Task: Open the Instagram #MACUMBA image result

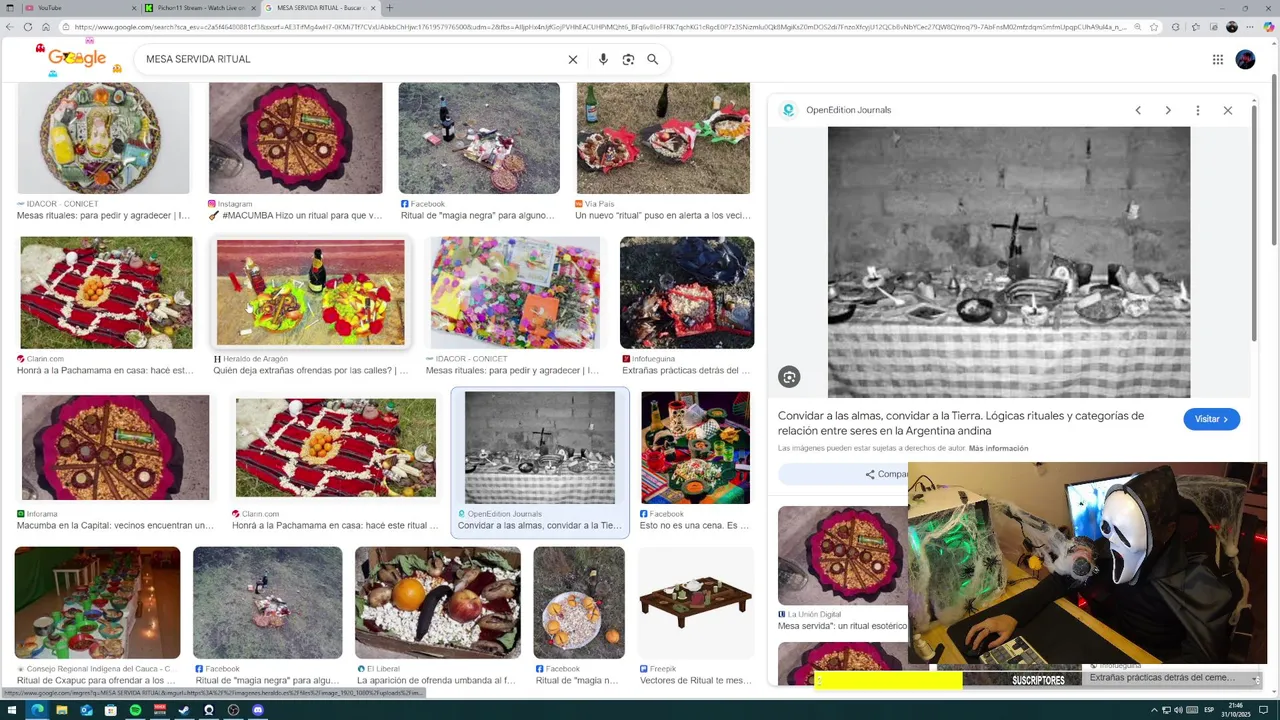Action: tap(295, 138)
